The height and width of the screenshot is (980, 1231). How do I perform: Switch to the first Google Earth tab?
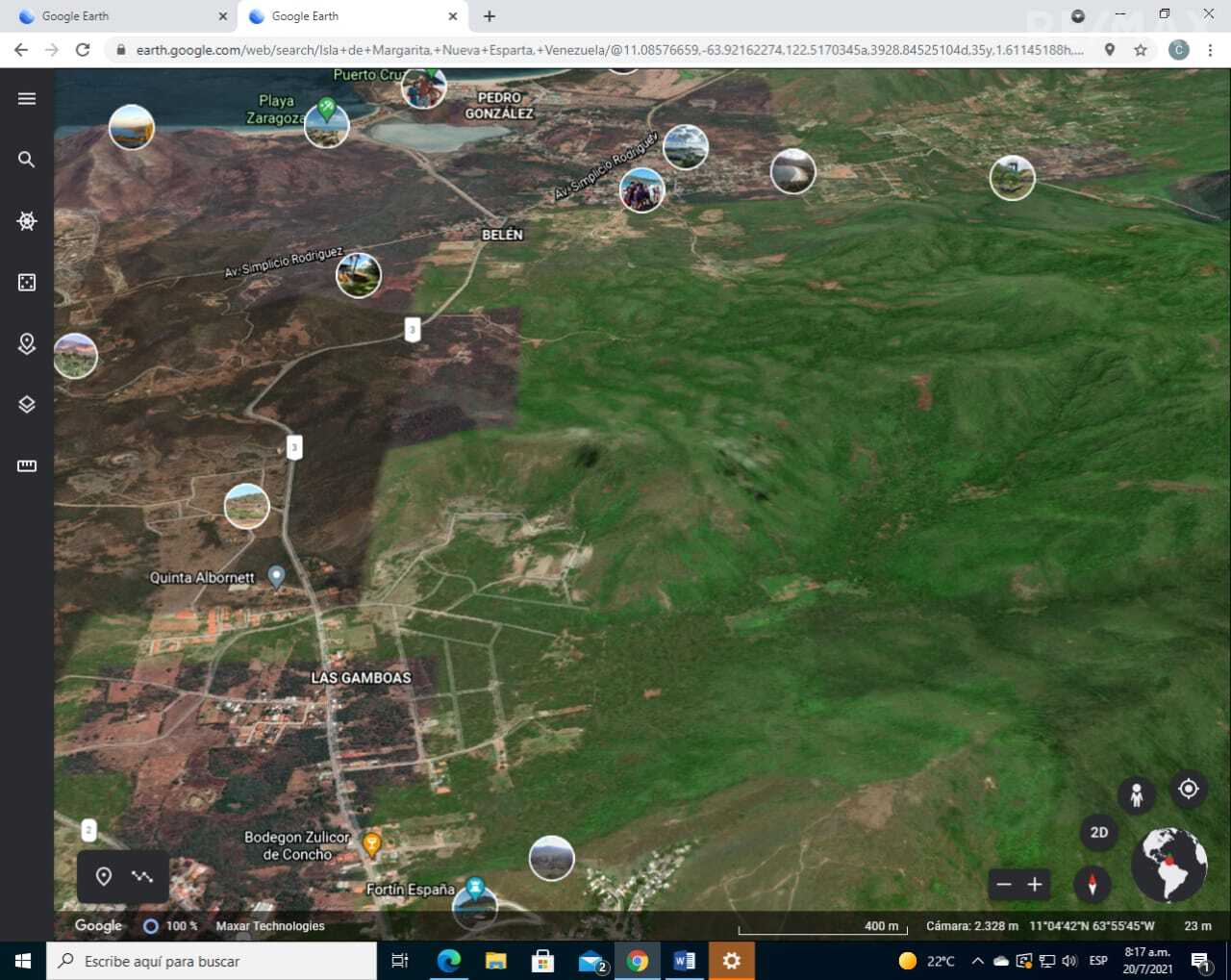click(115, 16)
